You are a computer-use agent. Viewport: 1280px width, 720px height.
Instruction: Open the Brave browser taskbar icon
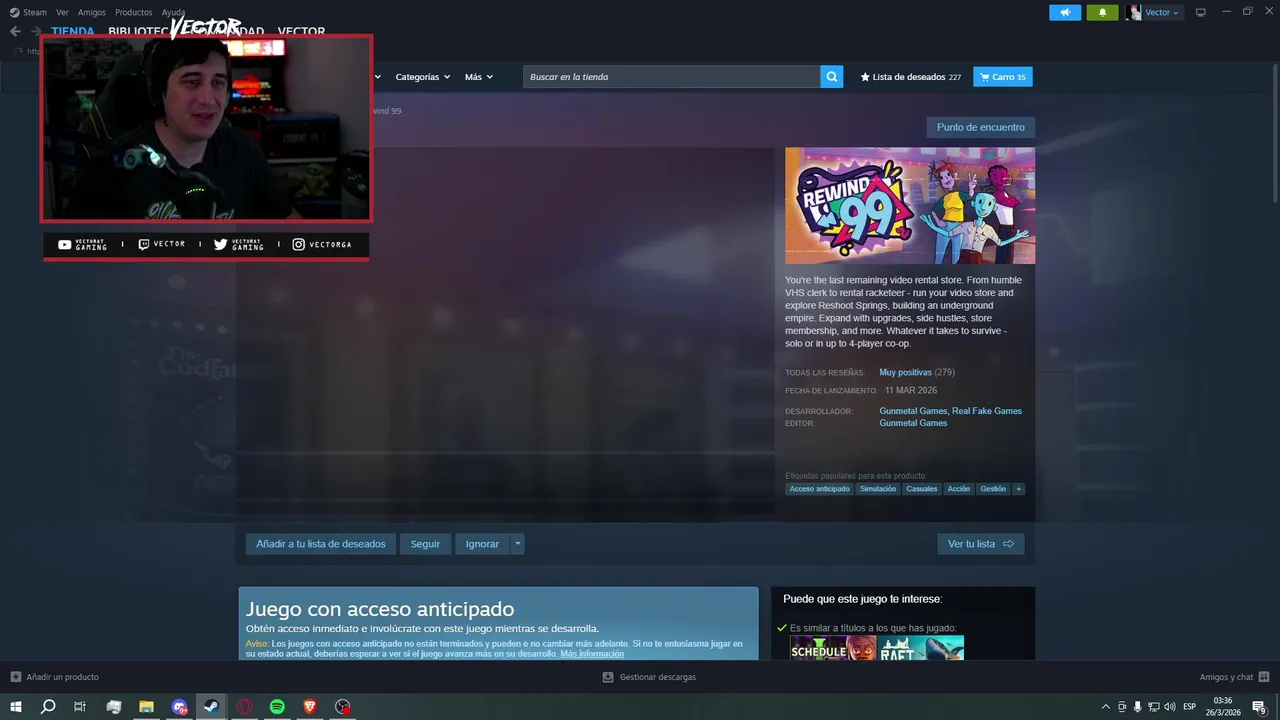tap(310, 707)
